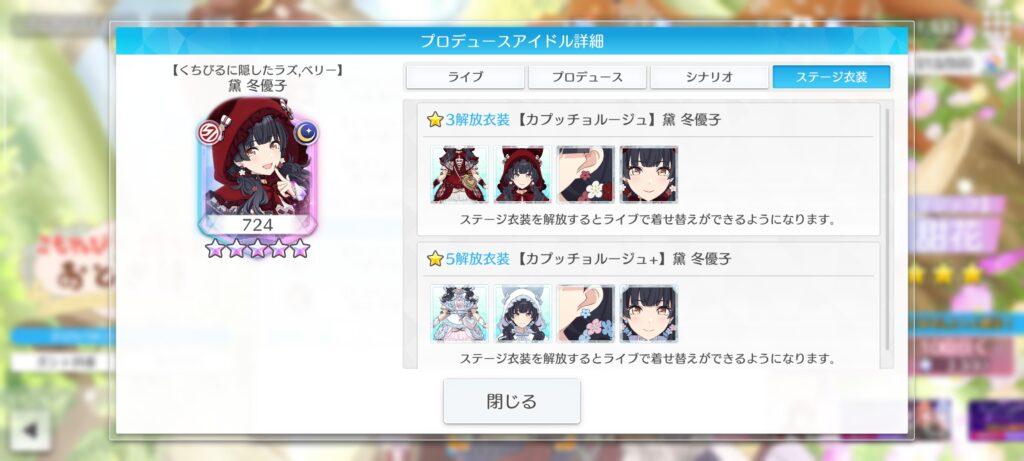1024x461 pixels.
Task: Switch to the ライブ tab
Action: click(465, 77)
